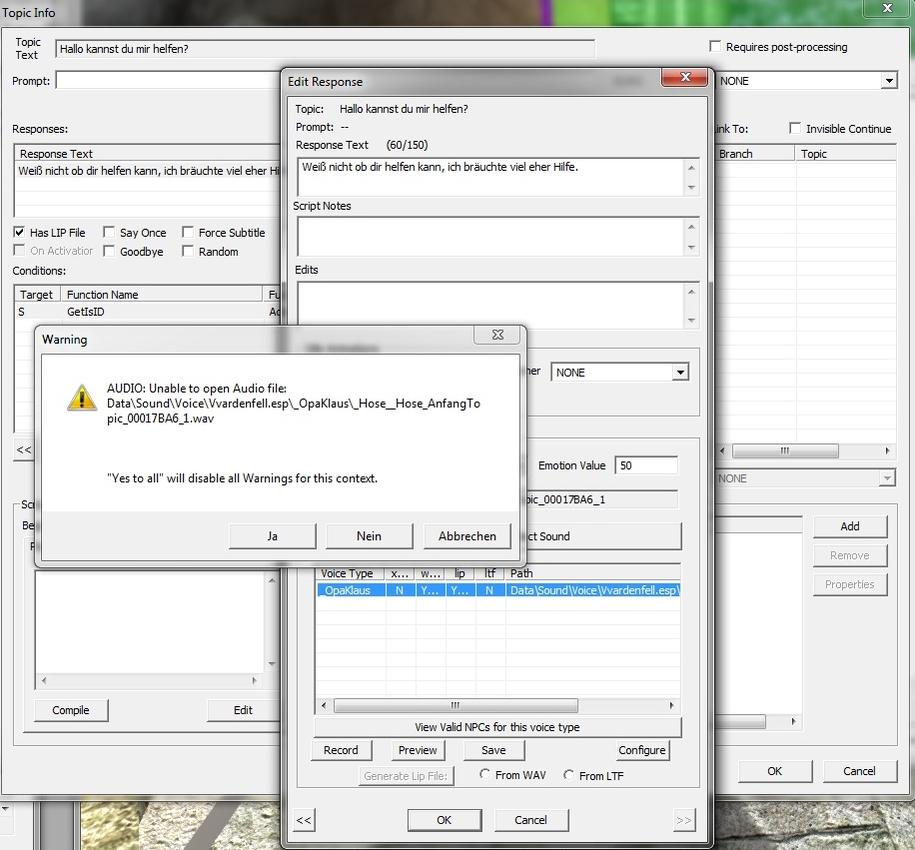
Task: Click the Record button
Action: pyautogui.click(x=341, y=750)
